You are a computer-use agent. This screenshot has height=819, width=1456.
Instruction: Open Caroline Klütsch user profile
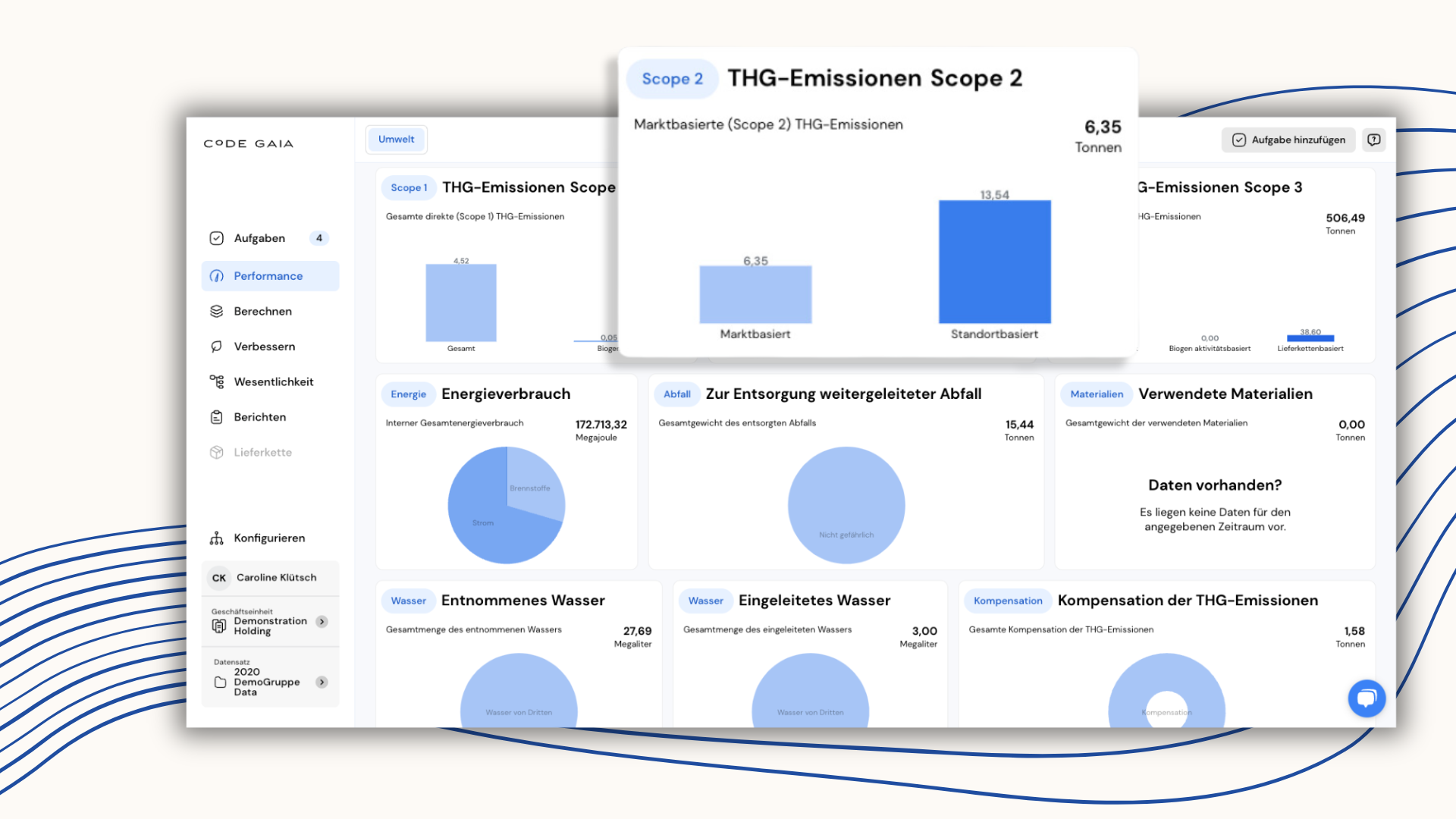[270, 578]
